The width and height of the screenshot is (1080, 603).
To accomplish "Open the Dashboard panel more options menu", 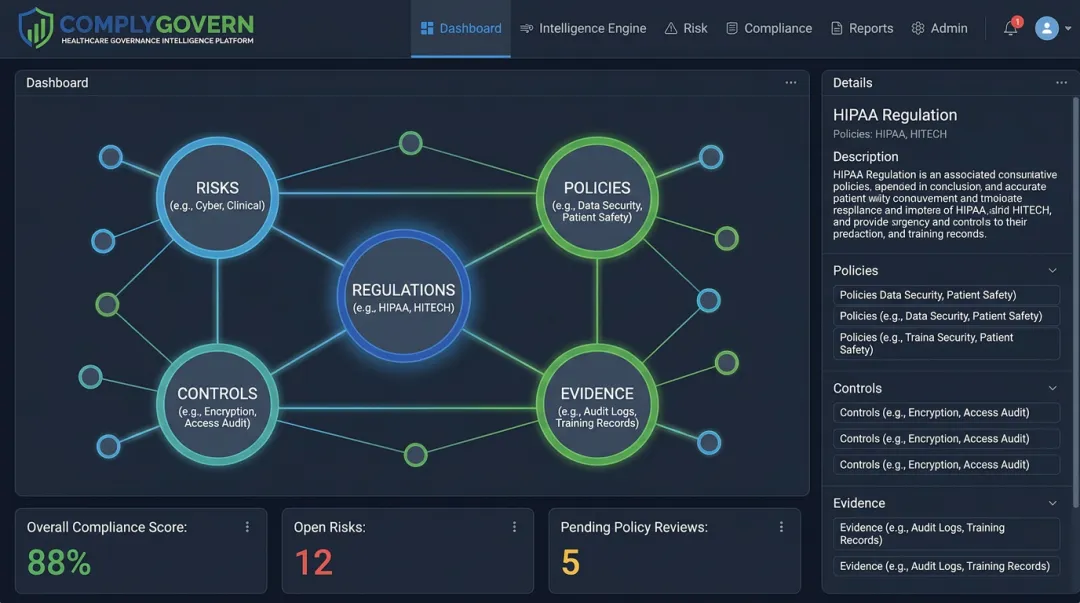I will 791,83.
